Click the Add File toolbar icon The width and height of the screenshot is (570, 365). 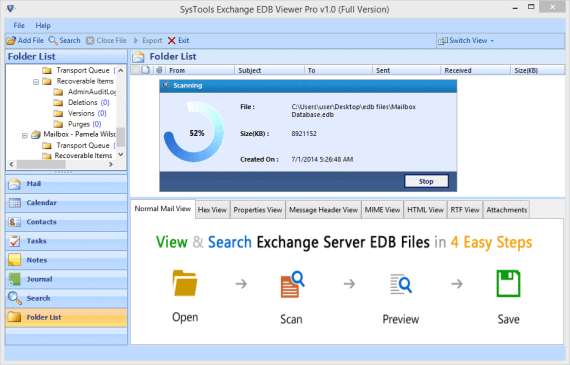coord(11,40)
